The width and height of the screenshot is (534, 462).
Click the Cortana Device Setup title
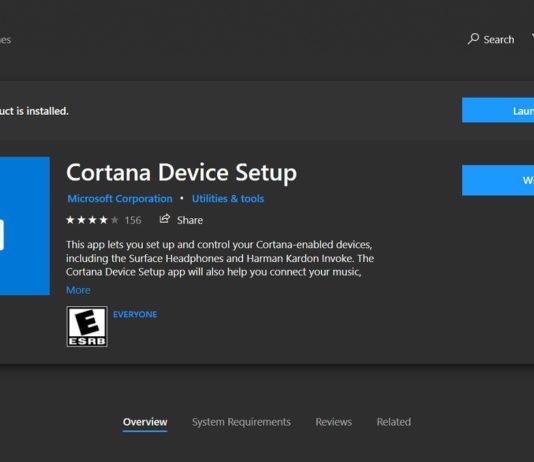click(x=182, y=173)
